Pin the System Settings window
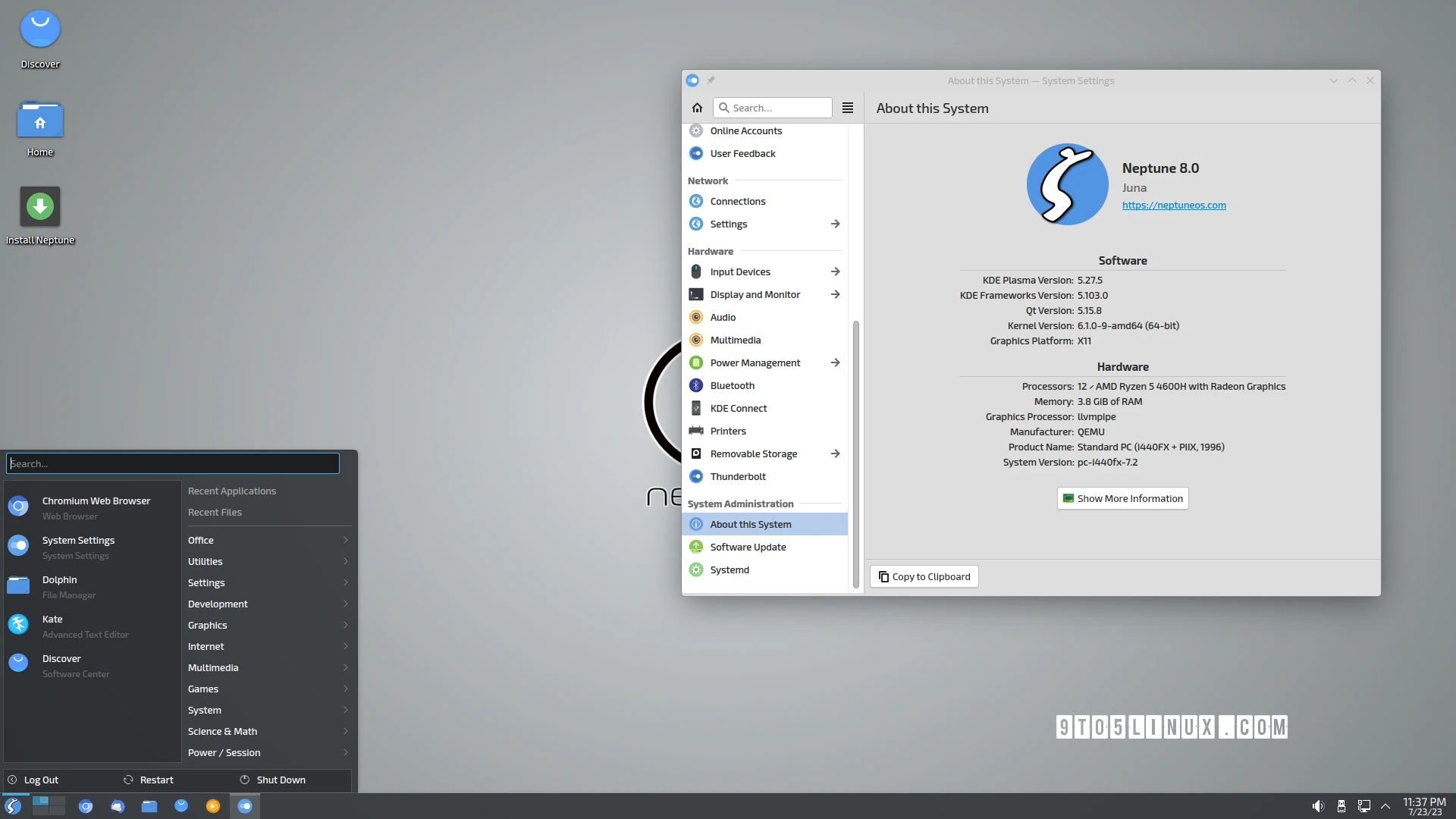This screenshot has width=1456, height=819. pos(711,80)
